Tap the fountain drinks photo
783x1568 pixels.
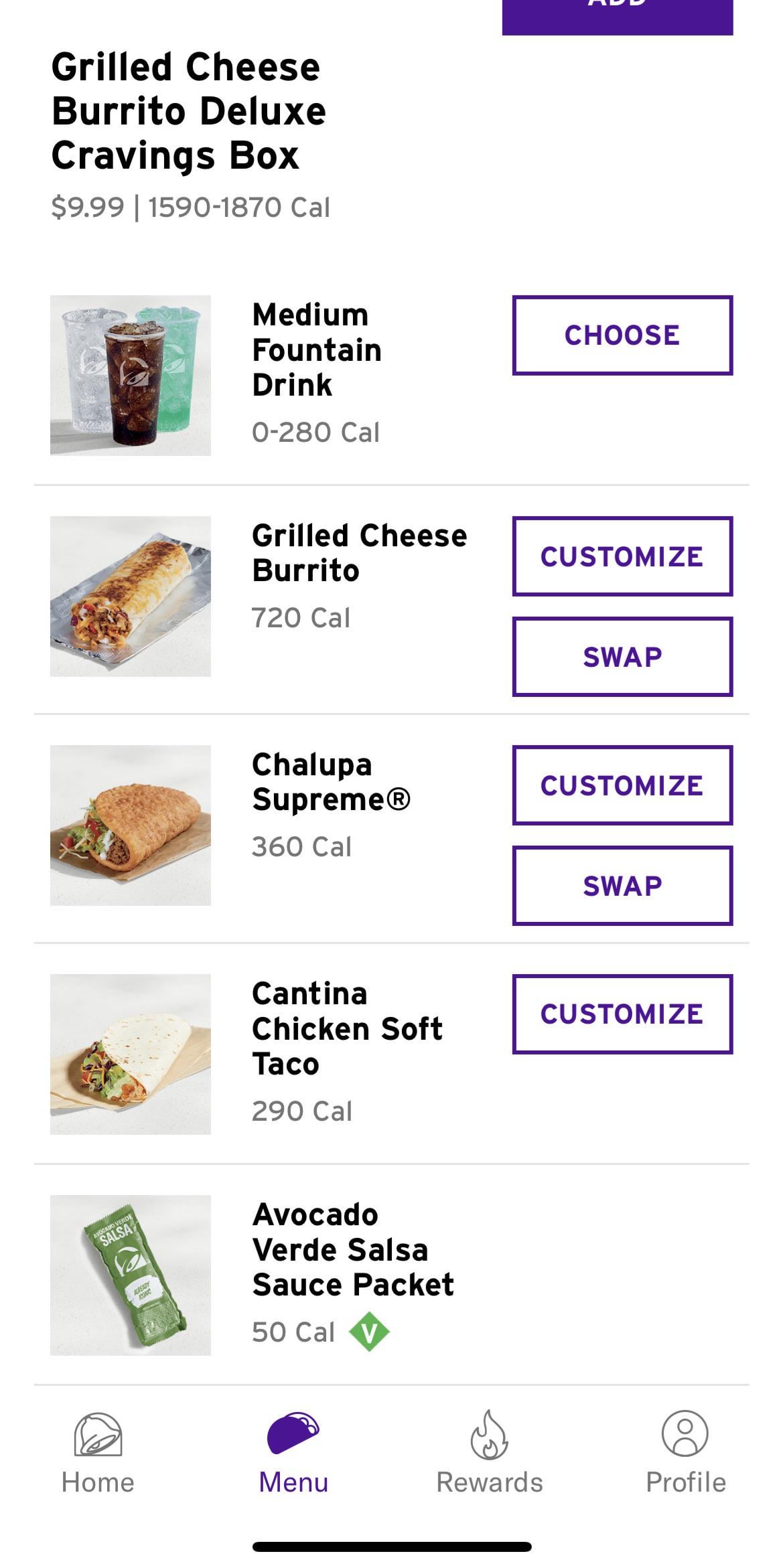point(131,376)
